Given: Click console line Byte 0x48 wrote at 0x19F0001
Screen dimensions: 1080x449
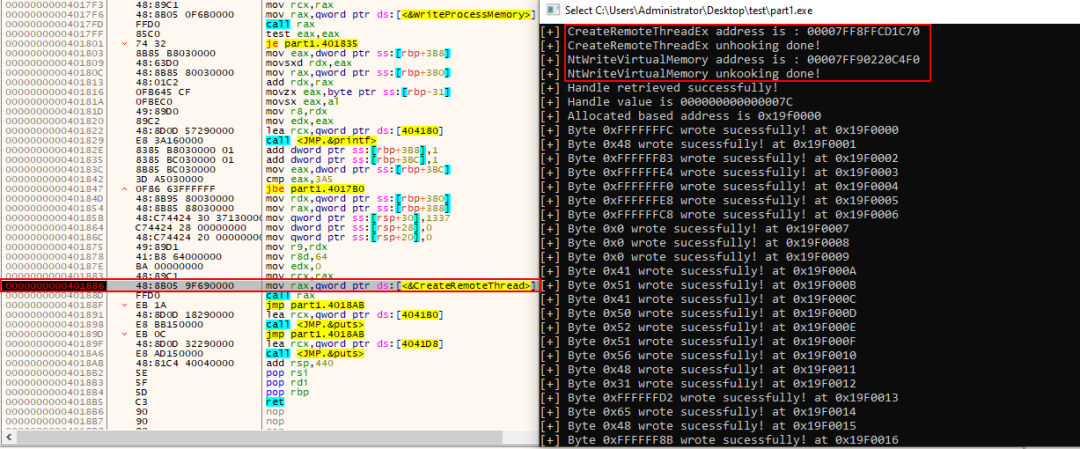Looking at the screenshot, I should [x=699, y=145].
